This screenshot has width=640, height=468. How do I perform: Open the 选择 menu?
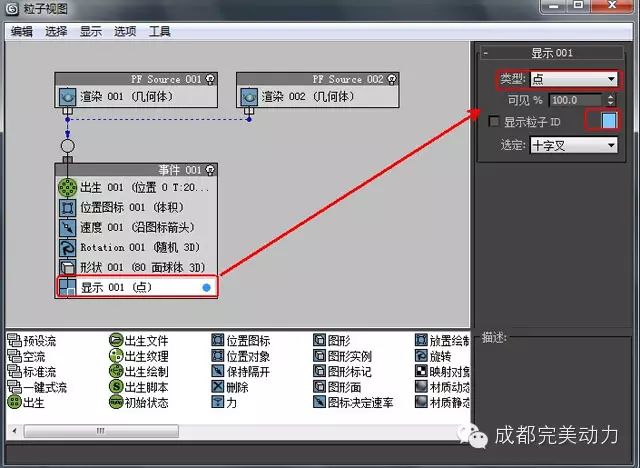pyautogui.click(x=56, y=31)
